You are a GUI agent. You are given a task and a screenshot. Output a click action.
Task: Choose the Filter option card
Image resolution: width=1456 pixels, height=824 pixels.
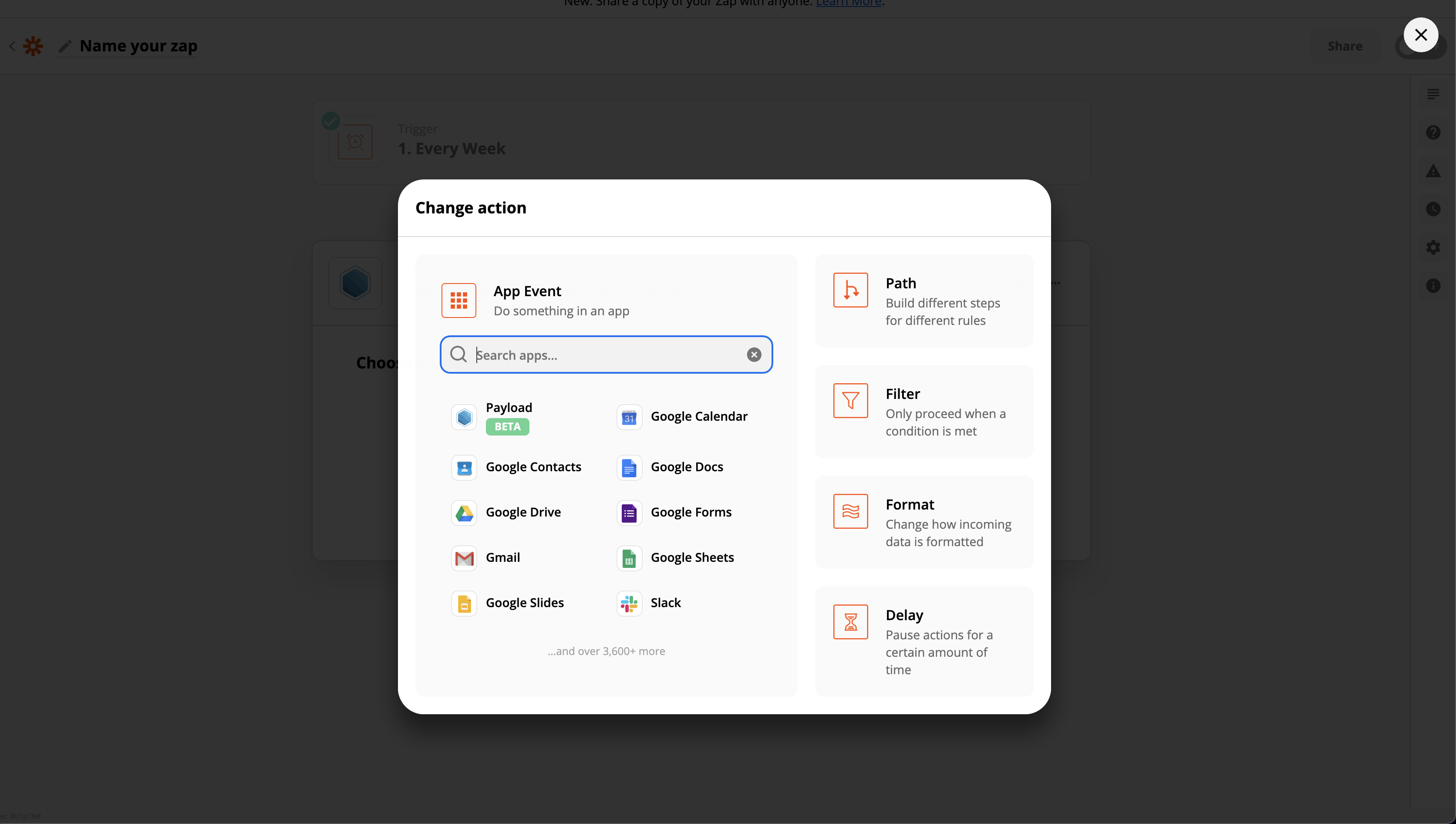point(924,412)
